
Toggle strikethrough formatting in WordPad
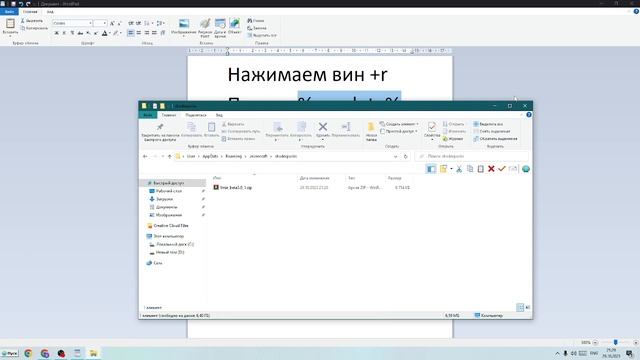[80, 33]
